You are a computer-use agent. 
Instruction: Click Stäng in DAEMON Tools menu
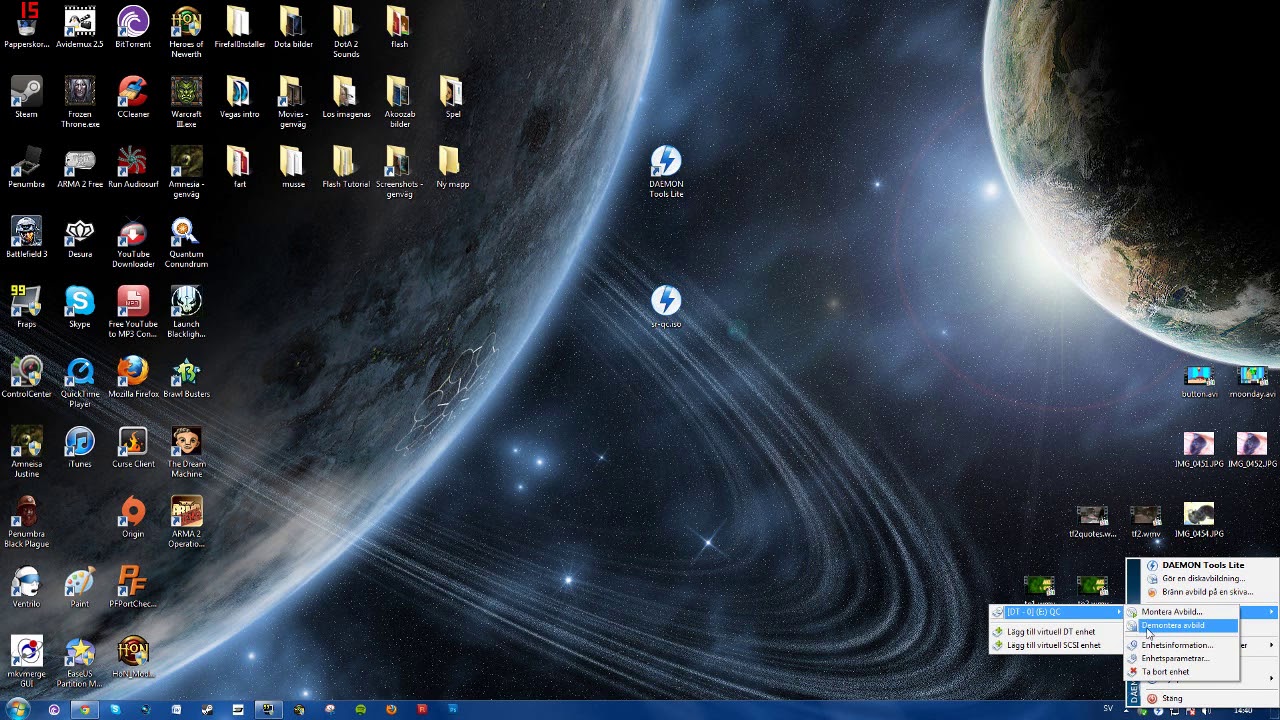(1210, 698)
